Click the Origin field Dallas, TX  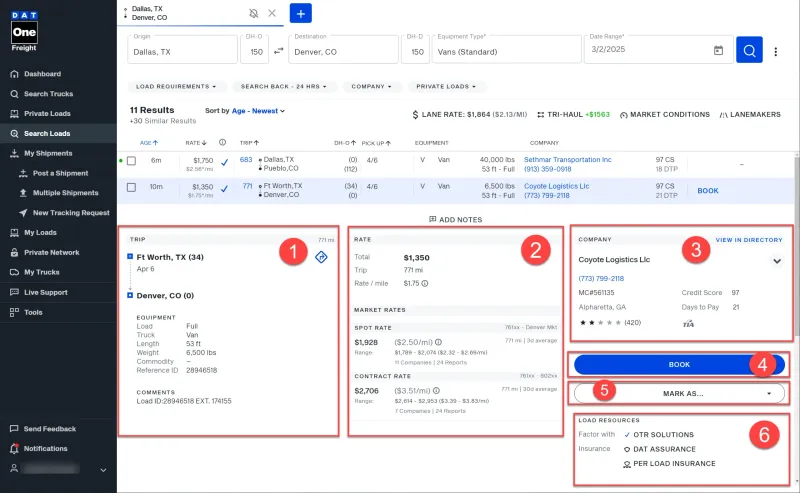click(x=182, y=50)
